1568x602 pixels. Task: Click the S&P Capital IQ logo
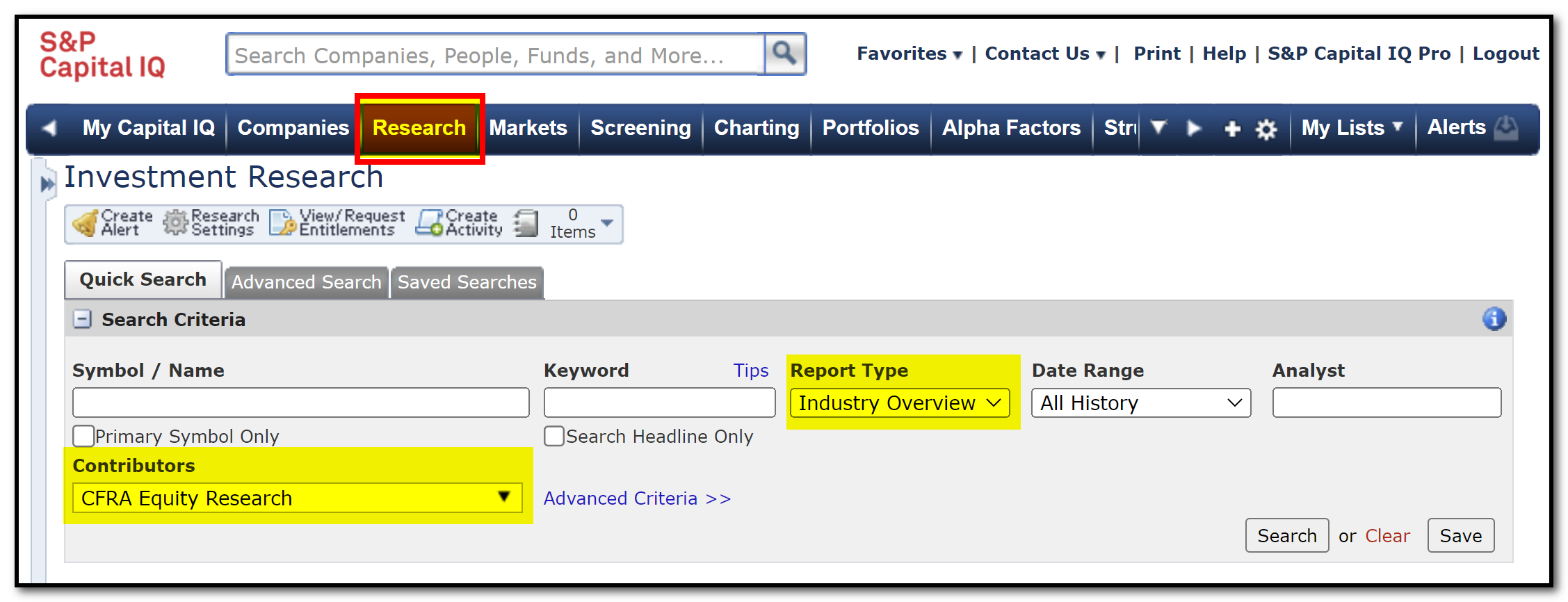(x=102, y=55)
